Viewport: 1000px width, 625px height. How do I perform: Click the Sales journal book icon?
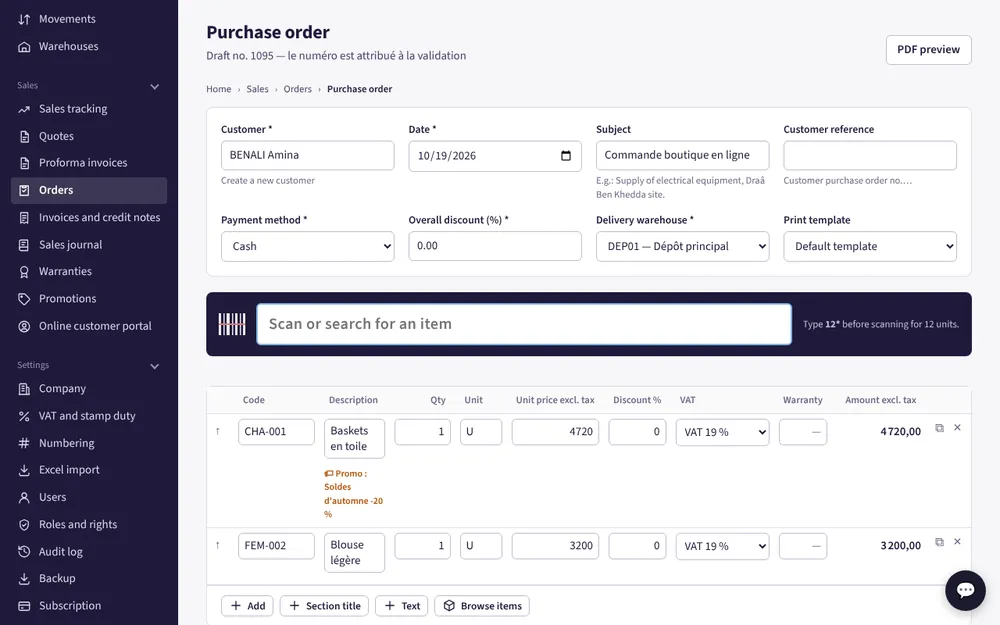(x=24, y=245)
